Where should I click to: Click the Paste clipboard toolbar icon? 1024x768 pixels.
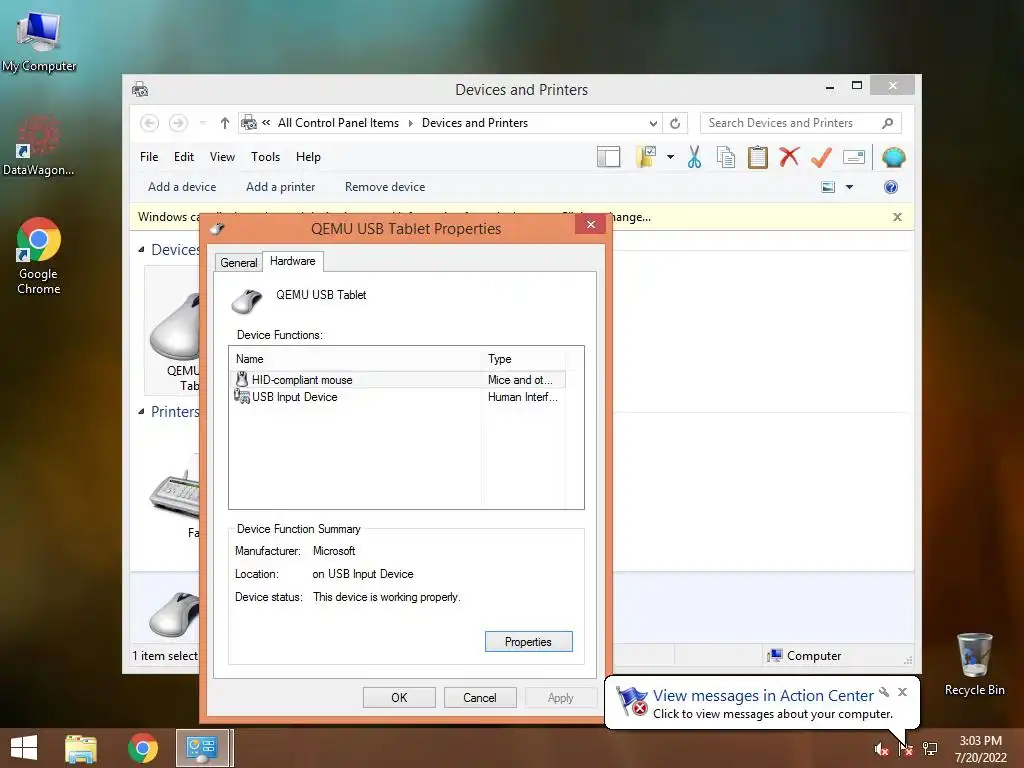coord(758,157)
